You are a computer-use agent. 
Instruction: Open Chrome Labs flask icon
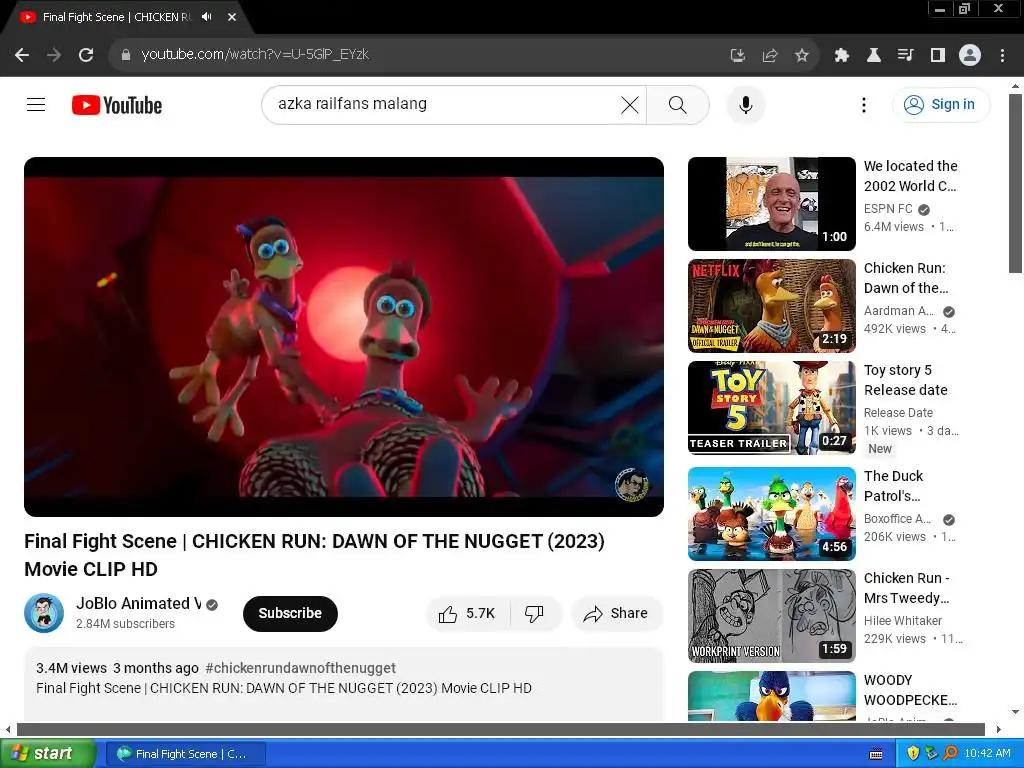(874, 55)
